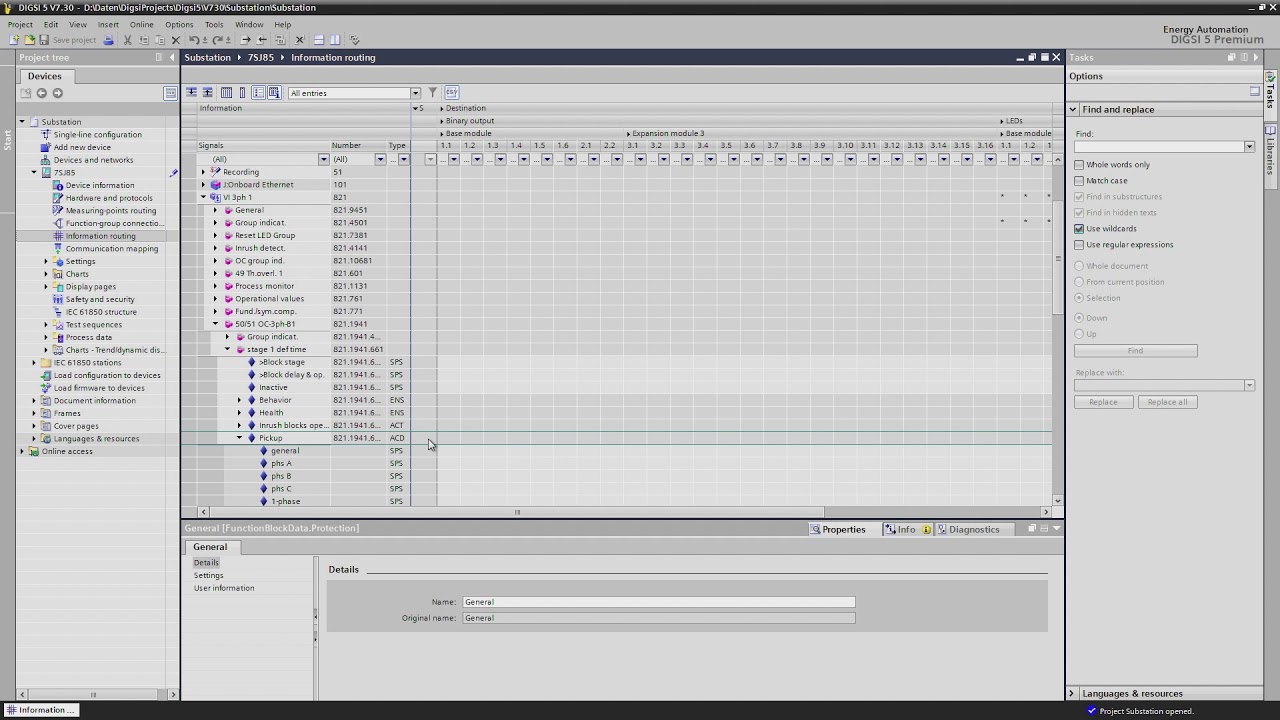
Task: Open Settings in the General properties list
Action: pyautogui.click(x=208, y=575)
